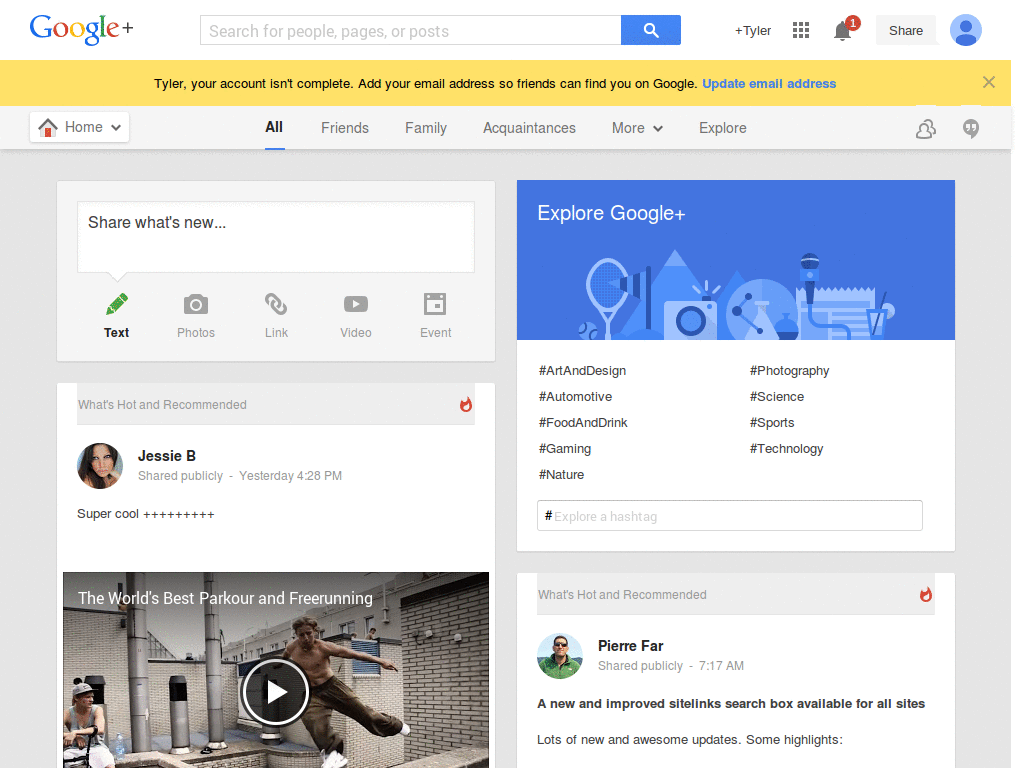Click the Share what's new box
This screenshot has height=768, width=1024.
(x=276, y=237)
